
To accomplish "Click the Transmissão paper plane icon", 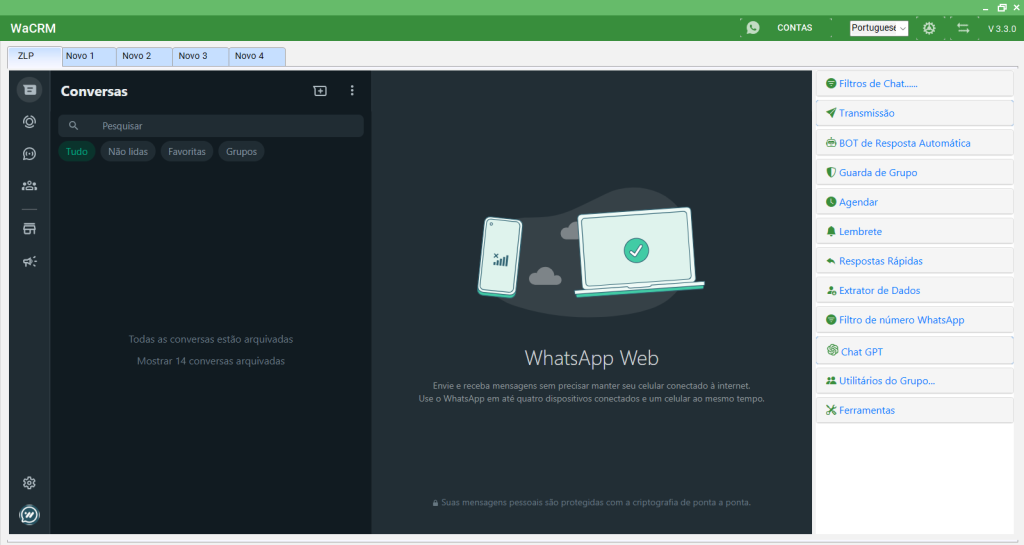I will click(831, 113).
